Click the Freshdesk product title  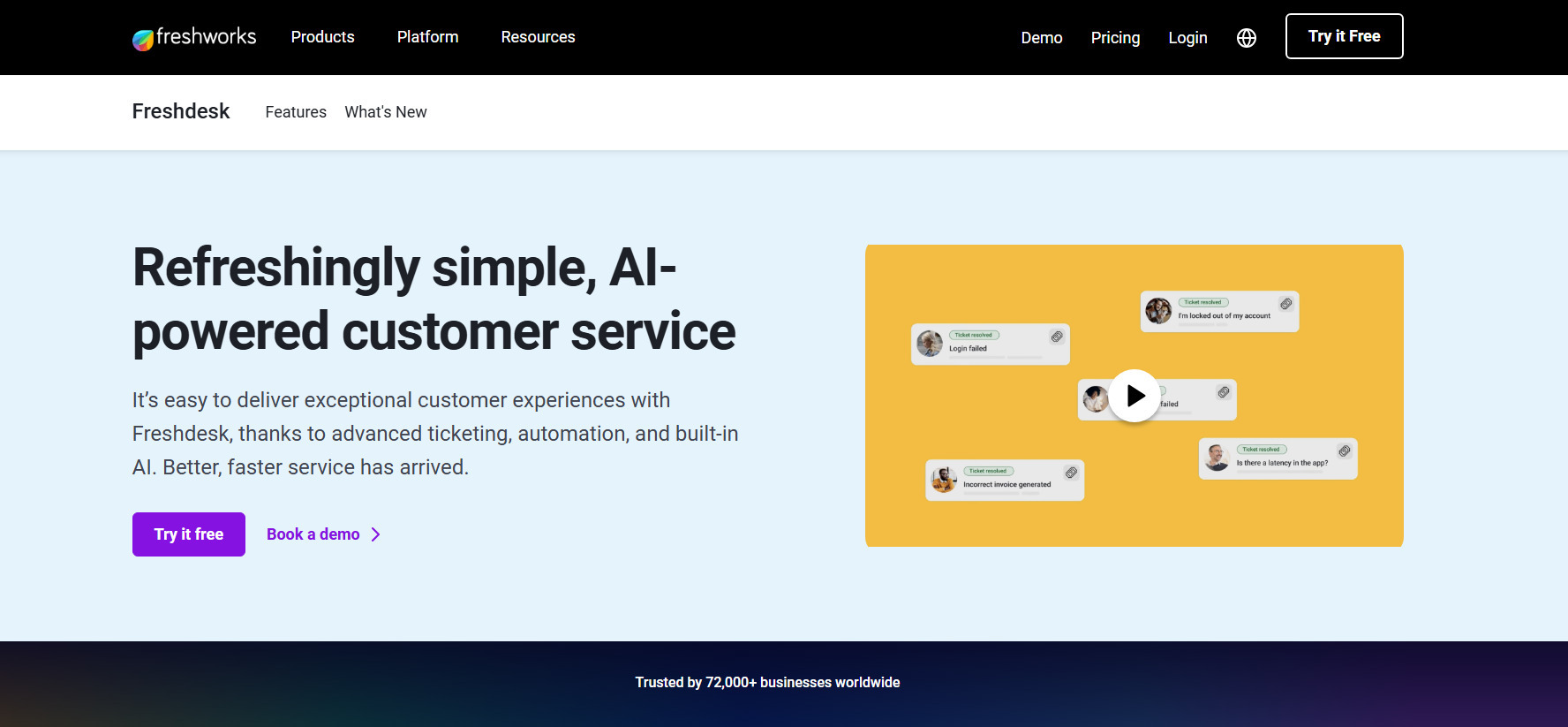[x=181, y=111]
